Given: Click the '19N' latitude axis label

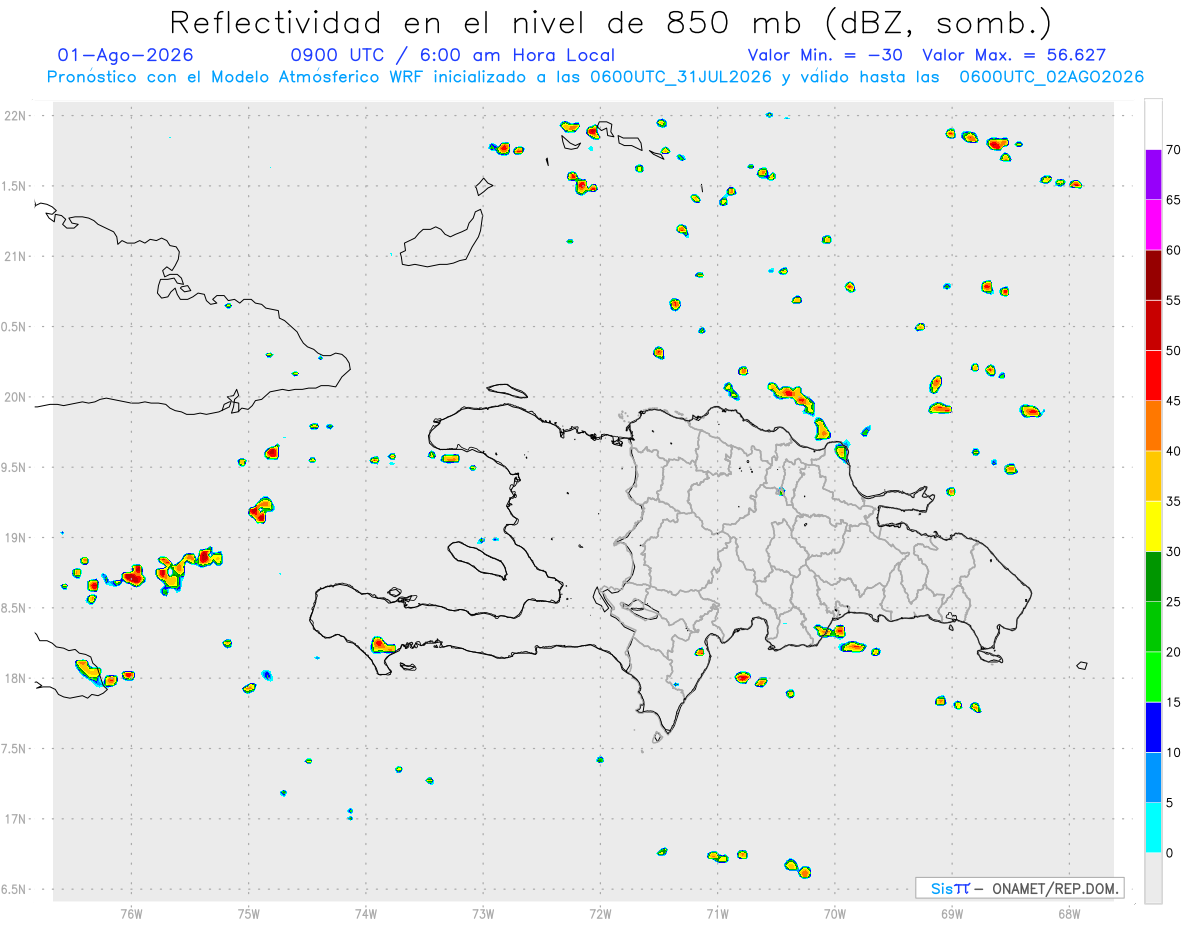Looking at the screenshot, I should click(17, 538).
